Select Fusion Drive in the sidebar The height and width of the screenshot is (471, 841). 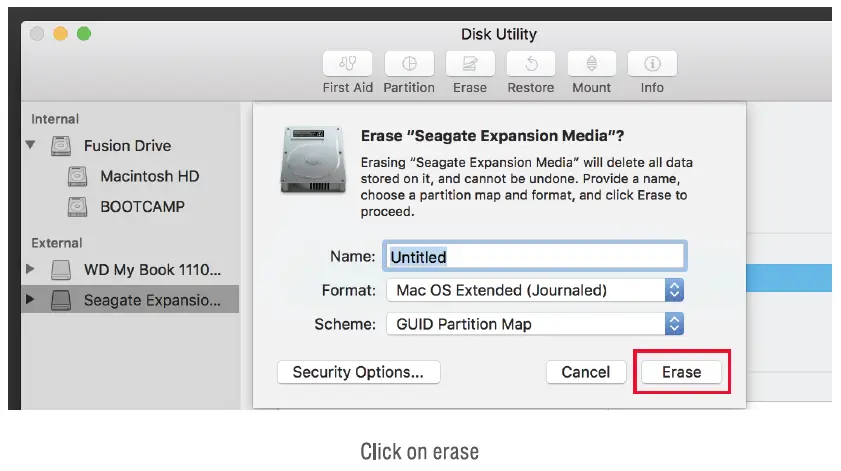[x=127, y=146]
